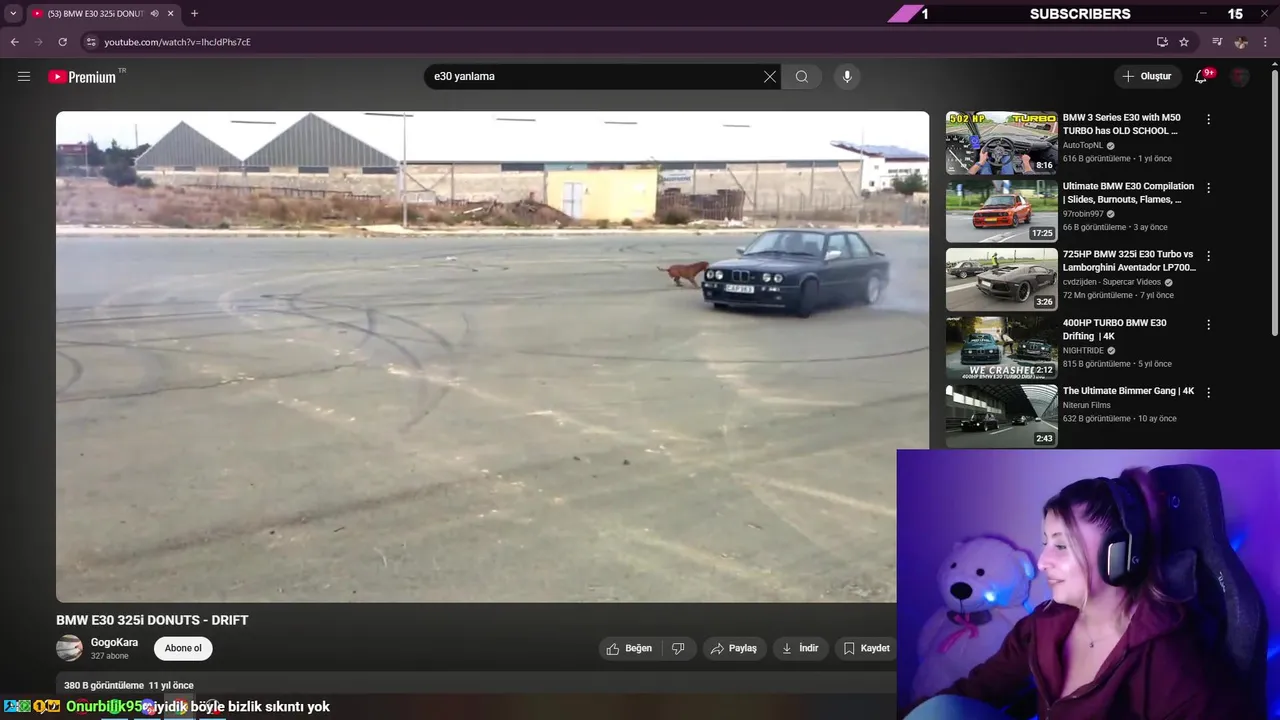Open title 'BMW 3 Series E30 with M50 TURBO'
Screen dimensions: 1280x720
[1121, 124]
